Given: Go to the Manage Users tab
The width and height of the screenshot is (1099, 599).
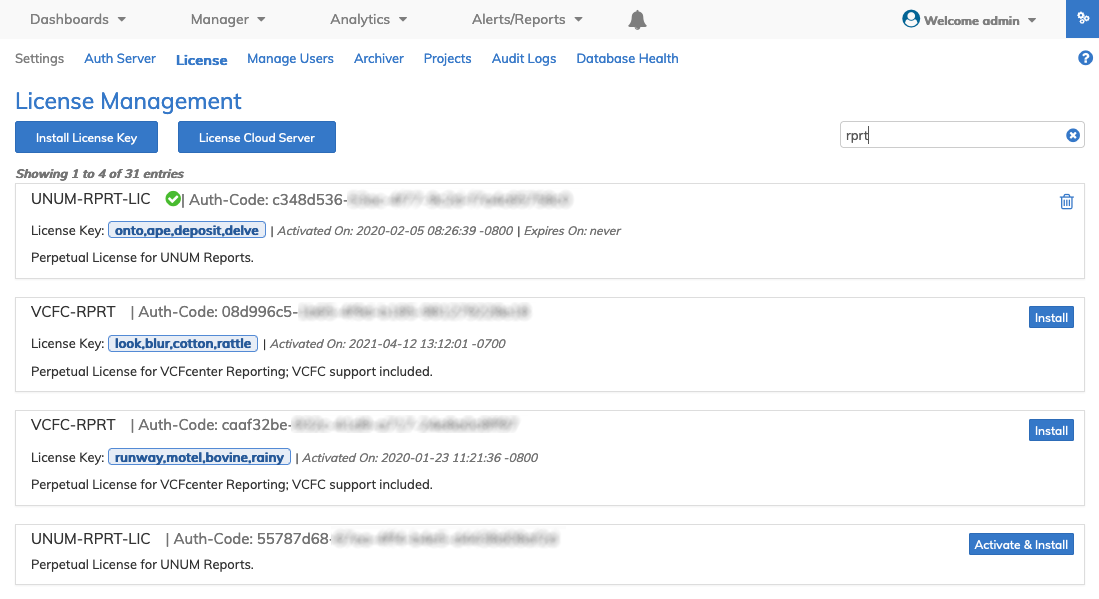Looking at the screenshot, I should (290, 59).
